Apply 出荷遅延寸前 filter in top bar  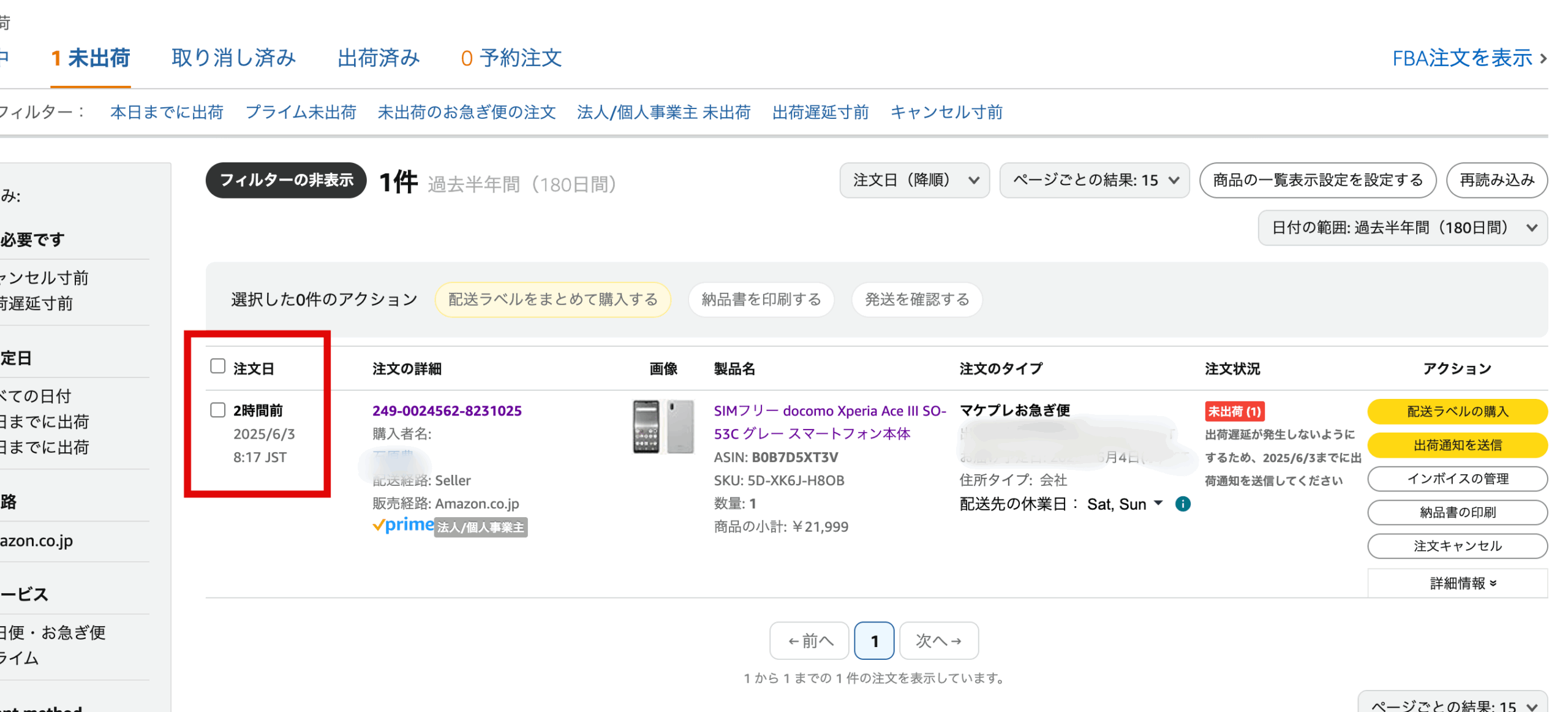point(820,112)
